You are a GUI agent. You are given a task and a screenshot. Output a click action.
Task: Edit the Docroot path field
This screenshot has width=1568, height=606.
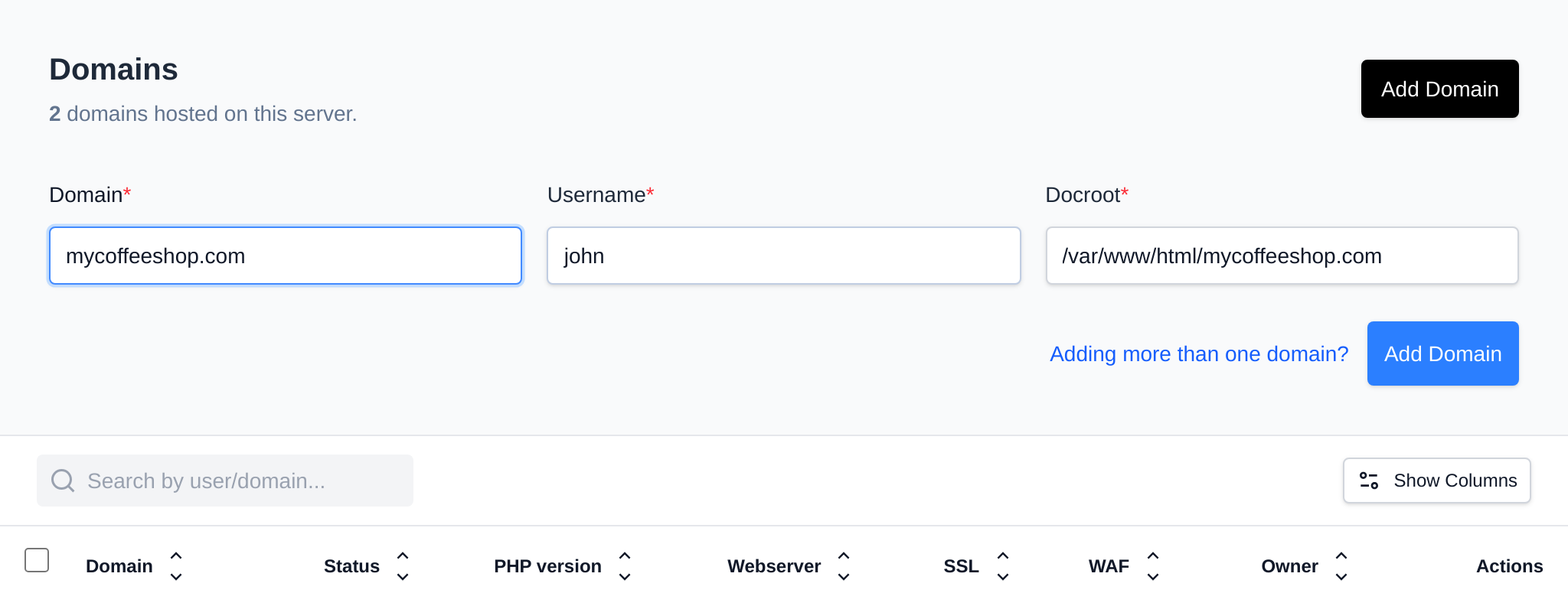tap(1282, 256)
